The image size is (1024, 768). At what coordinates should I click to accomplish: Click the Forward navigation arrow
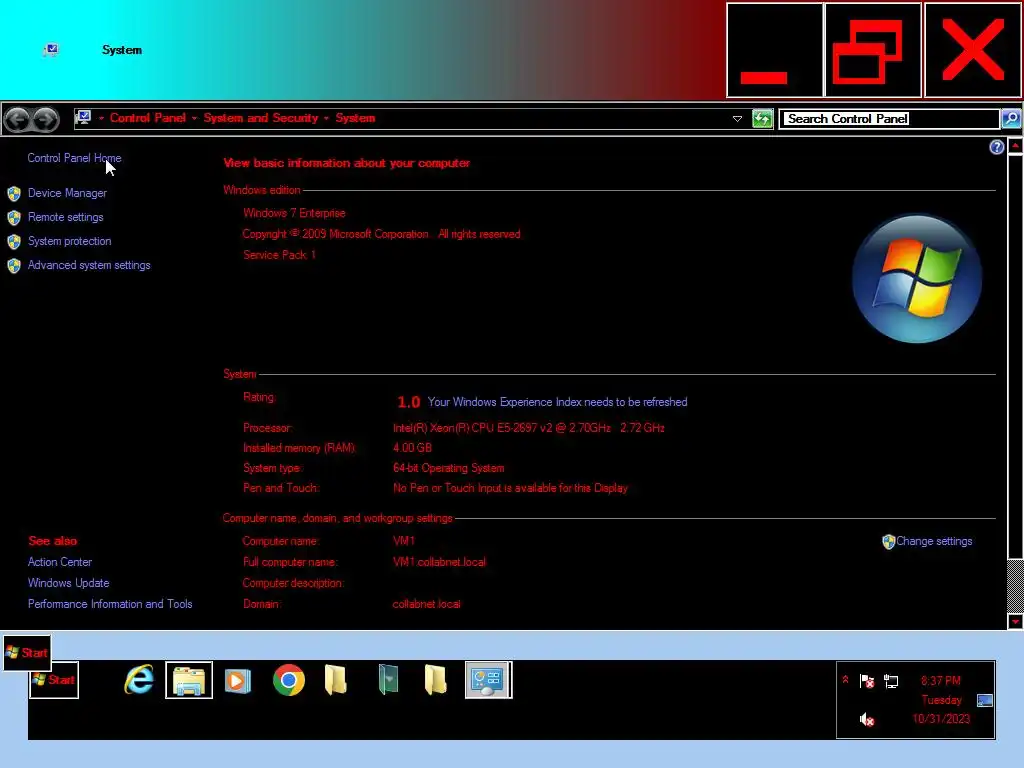tap(46, 119)
